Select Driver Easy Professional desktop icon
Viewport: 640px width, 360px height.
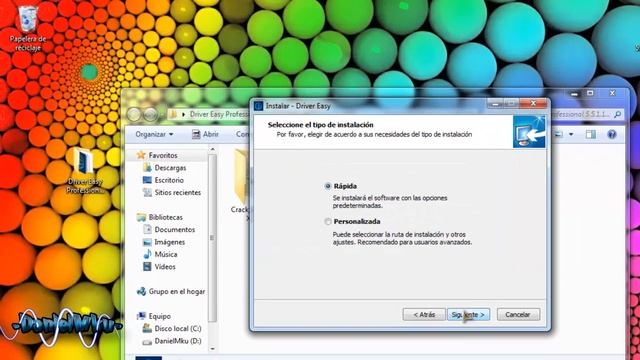pyautogui.click(x=84, y=171)
